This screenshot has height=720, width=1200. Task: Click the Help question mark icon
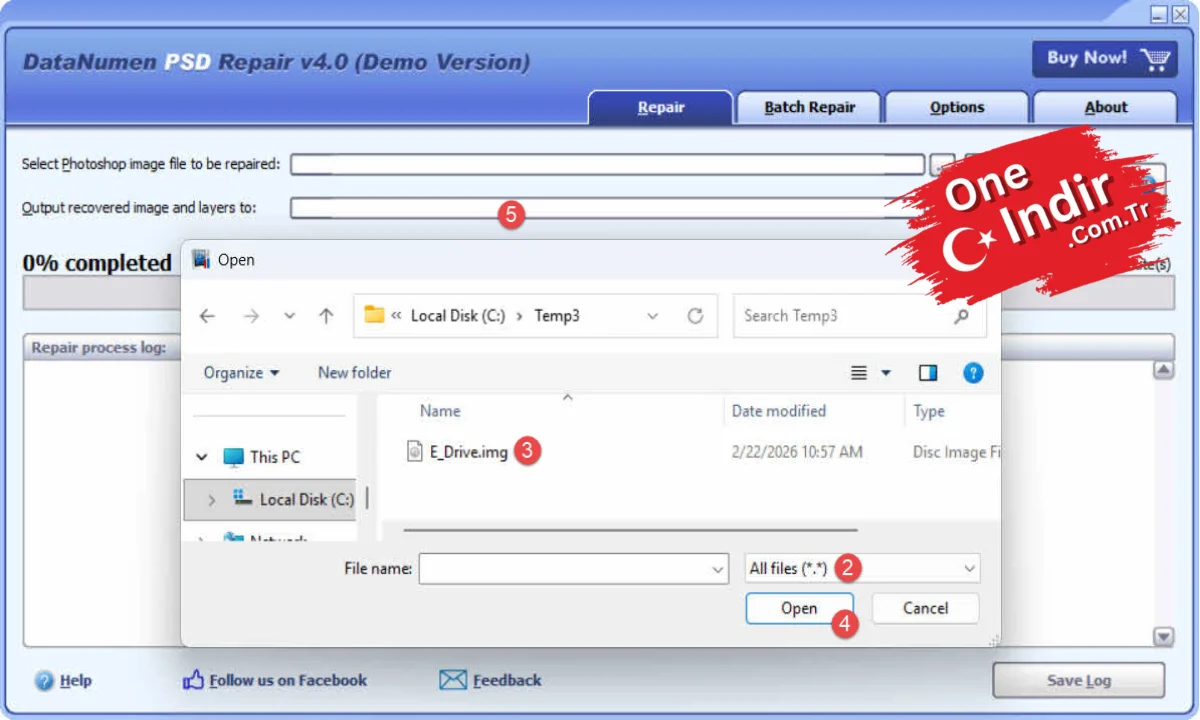click(x=45, y=681)
